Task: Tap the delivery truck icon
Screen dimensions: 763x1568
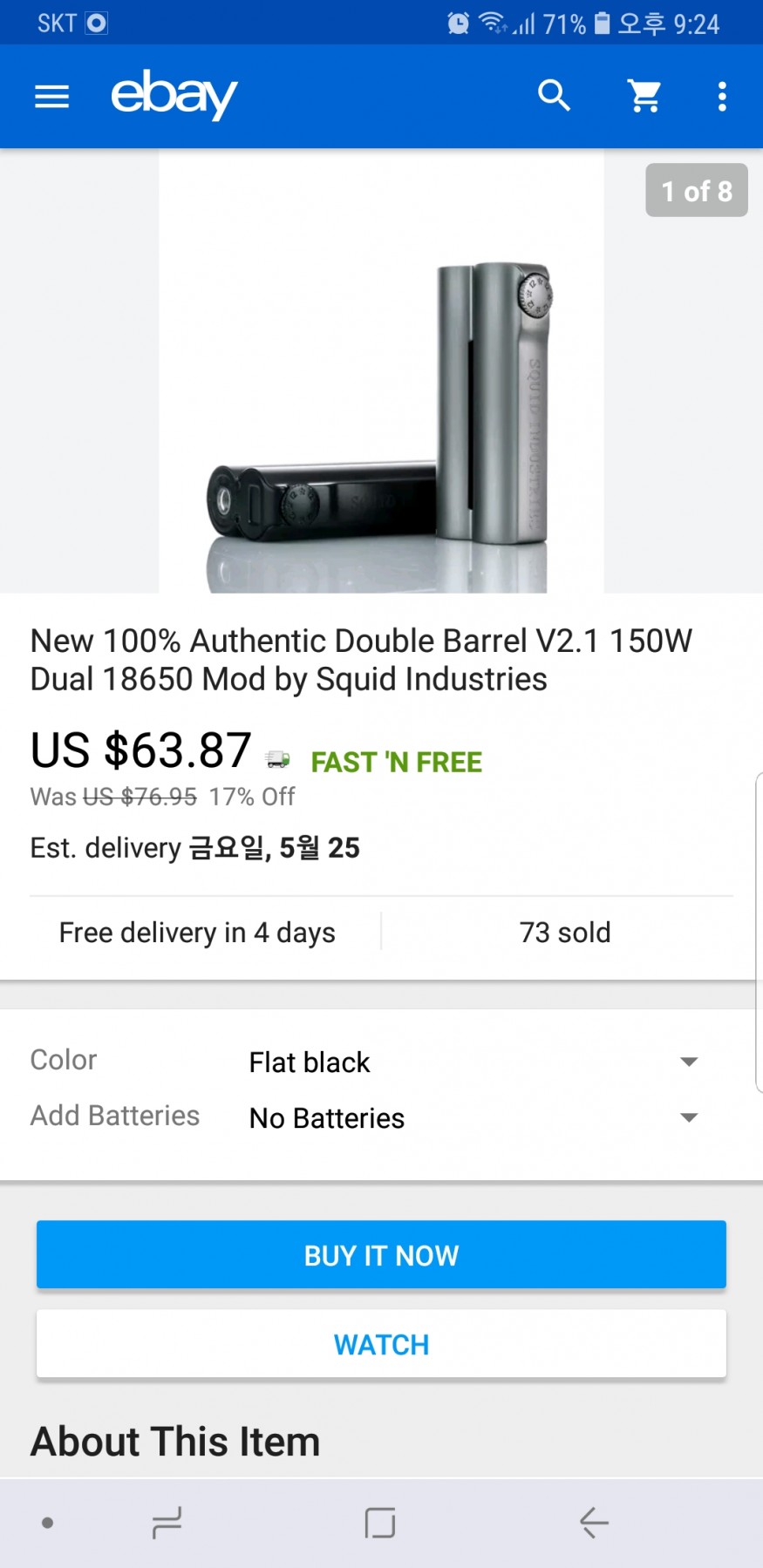Action: coord(278,760)
